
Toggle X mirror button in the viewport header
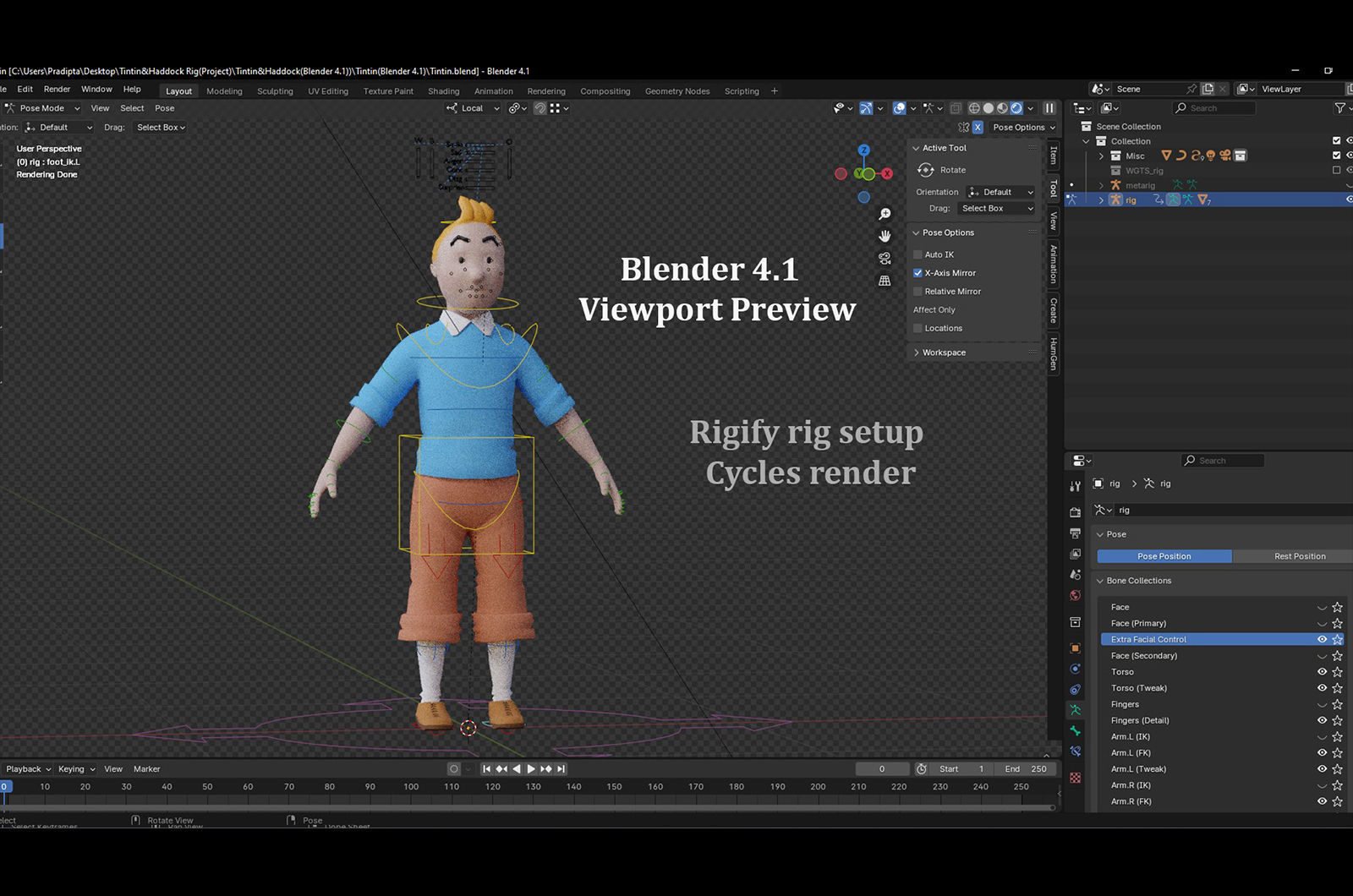click(978, 128)
